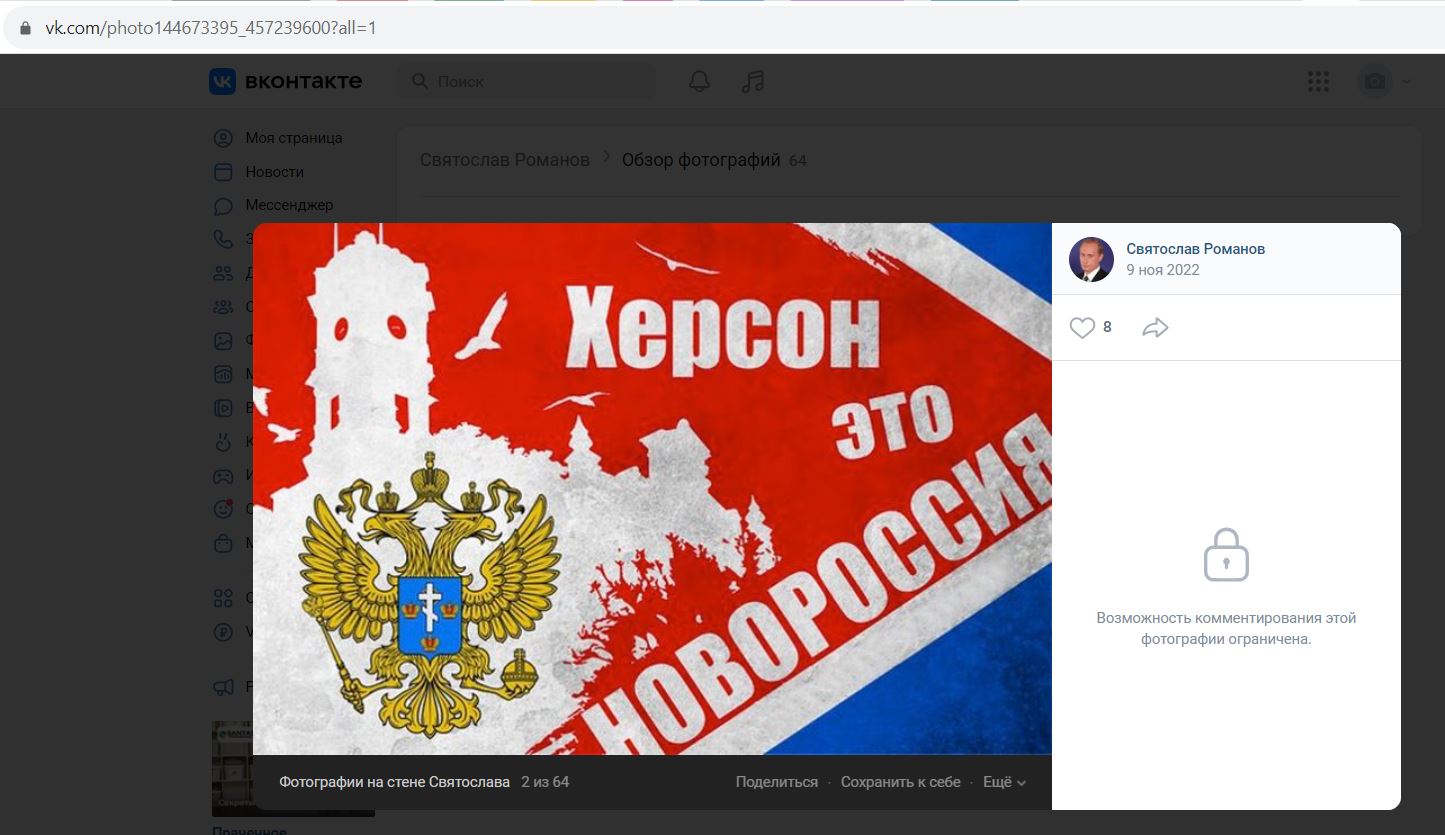1445x835 pixels.
Task: Click the Мессенджер chat bubble icon
Action: click(x=224, y=206)
